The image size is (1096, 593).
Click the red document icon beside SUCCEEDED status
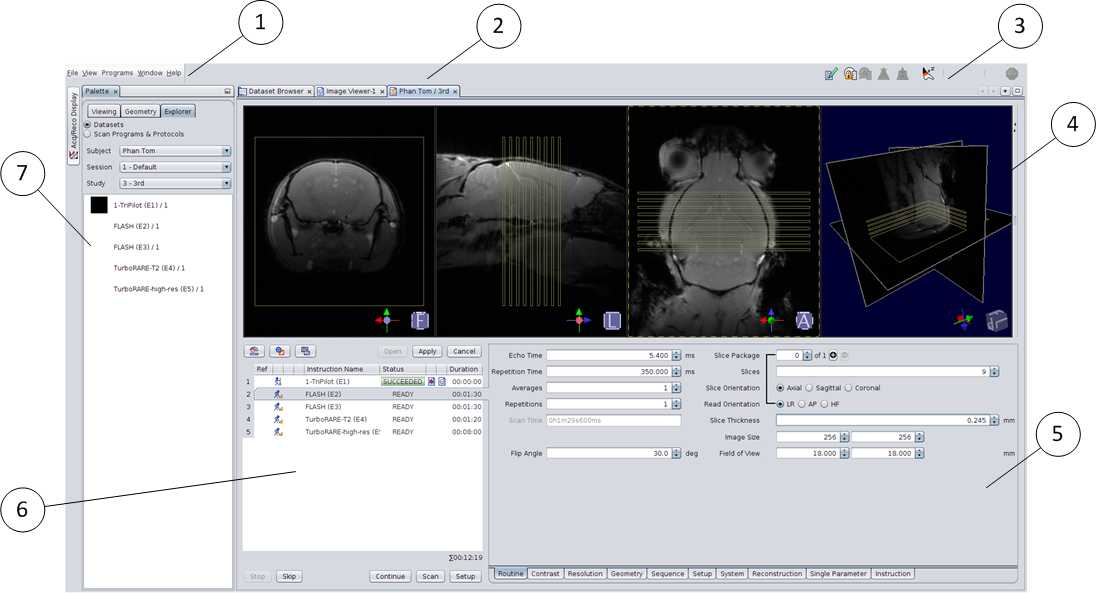coord(432,382)
